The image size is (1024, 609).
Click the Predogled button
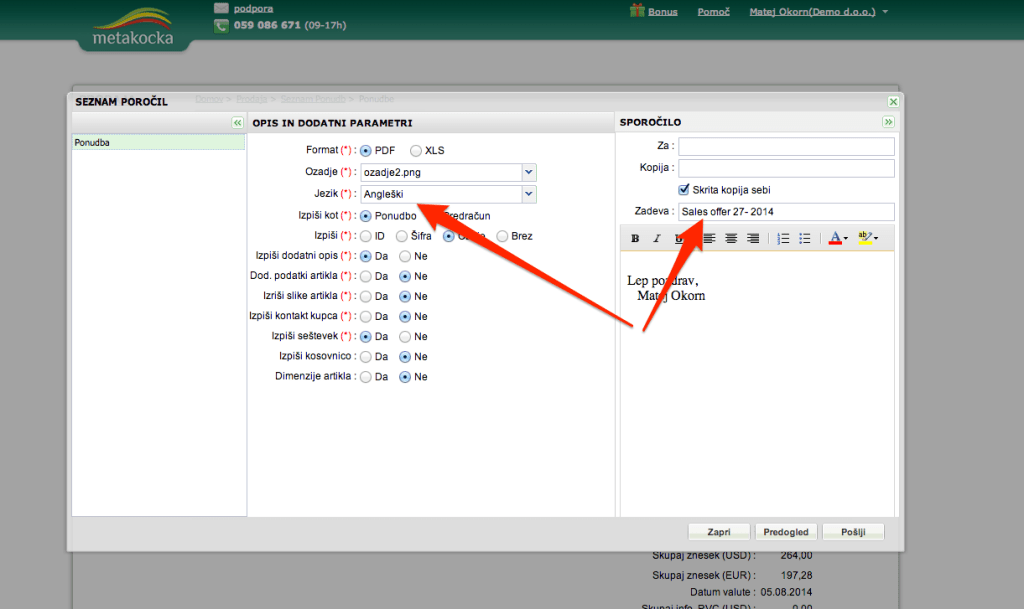tap(786, 532)
